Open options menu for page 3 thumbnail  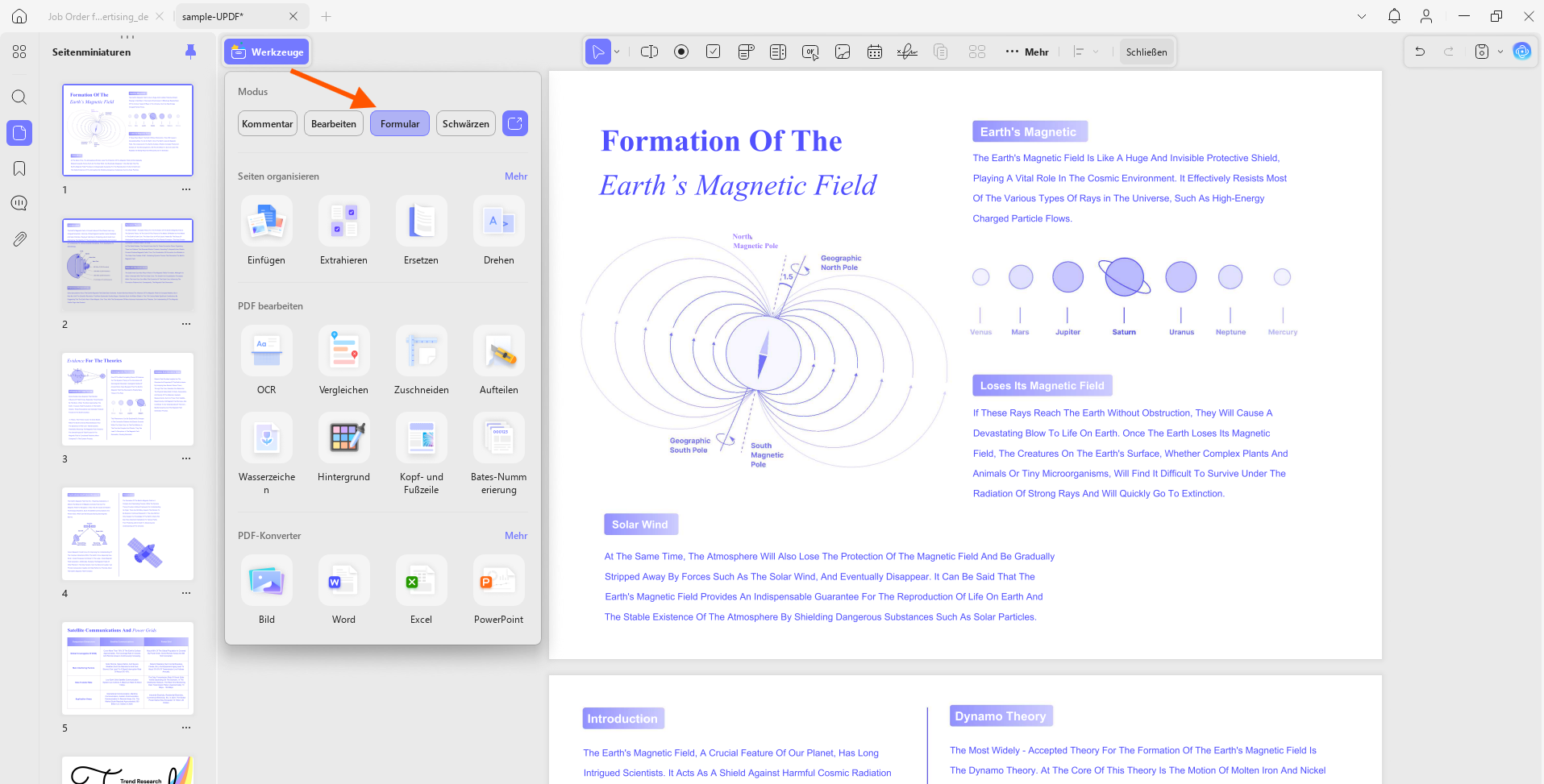(186, 459)
